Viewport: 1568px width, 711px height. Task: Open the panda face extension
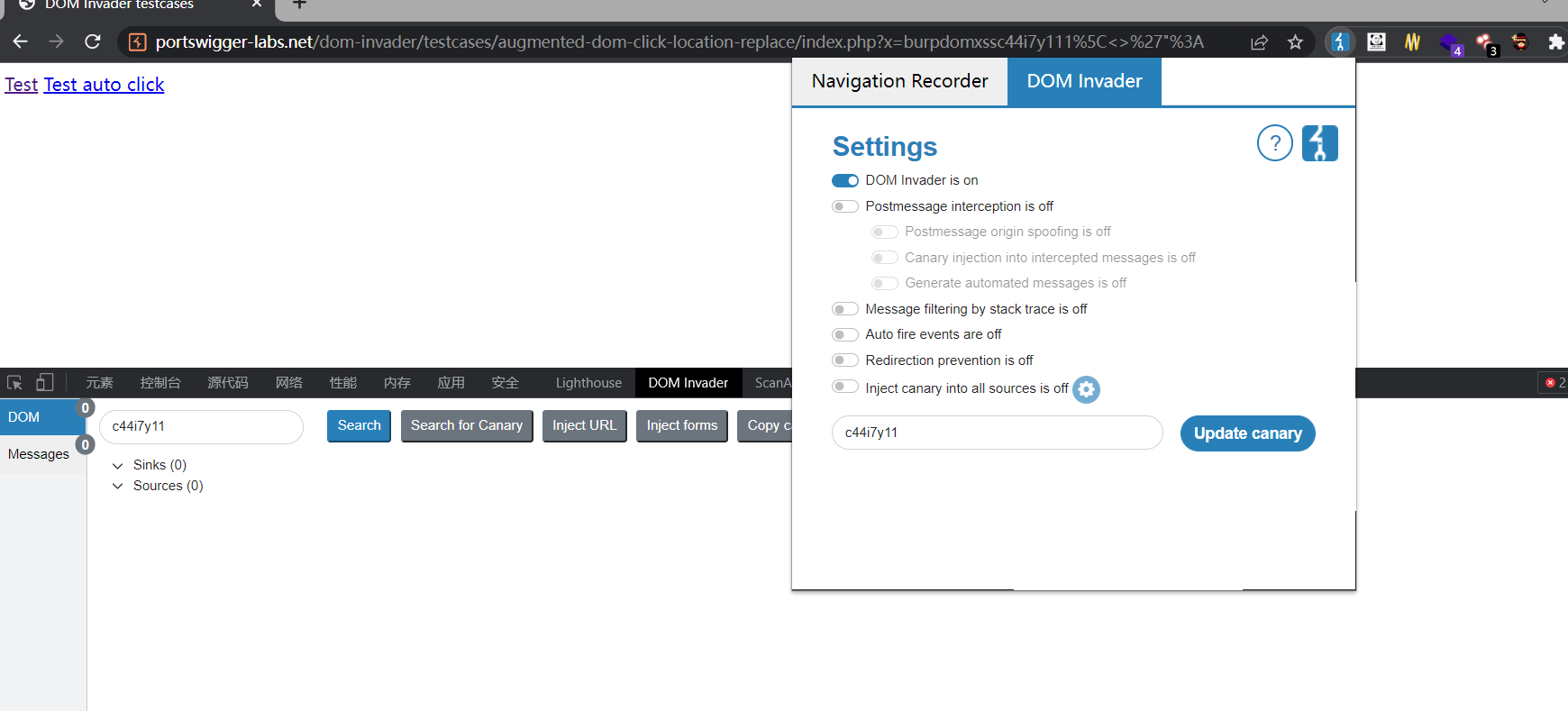[1376, 41]
